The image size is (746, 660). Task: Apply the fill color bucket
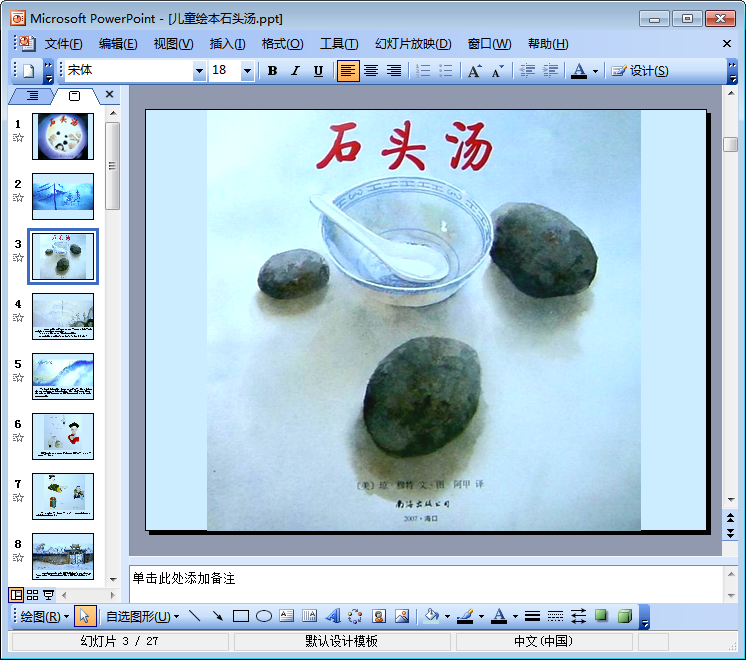pos(432,616)
